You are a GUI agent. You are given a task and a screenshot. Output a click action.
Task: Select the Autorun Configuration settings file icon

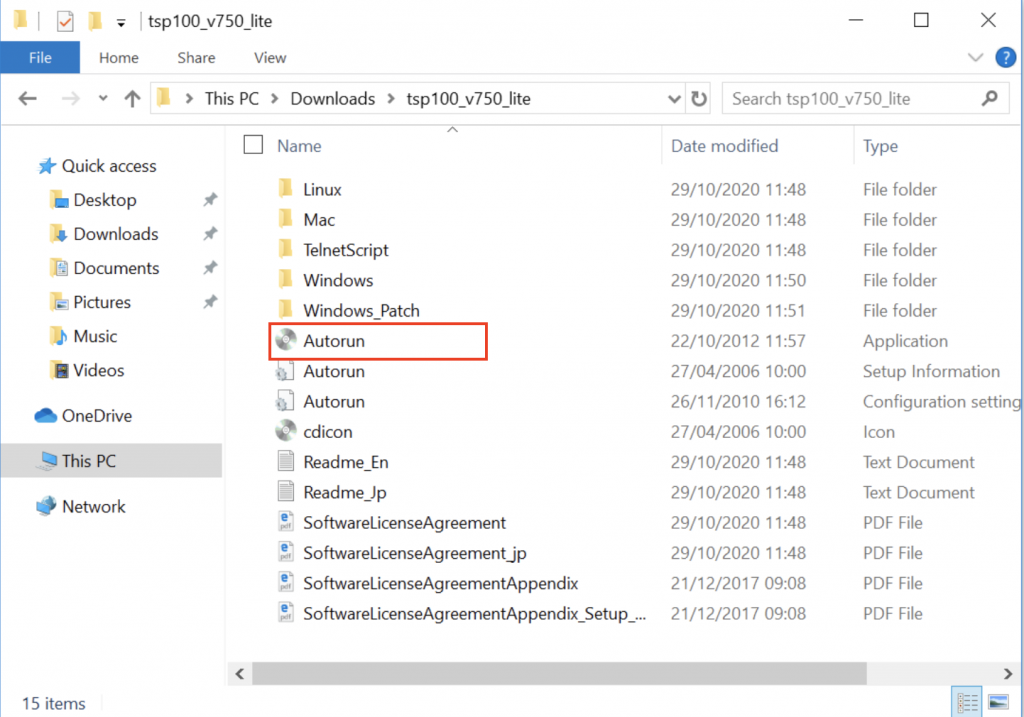click(284, 401)
